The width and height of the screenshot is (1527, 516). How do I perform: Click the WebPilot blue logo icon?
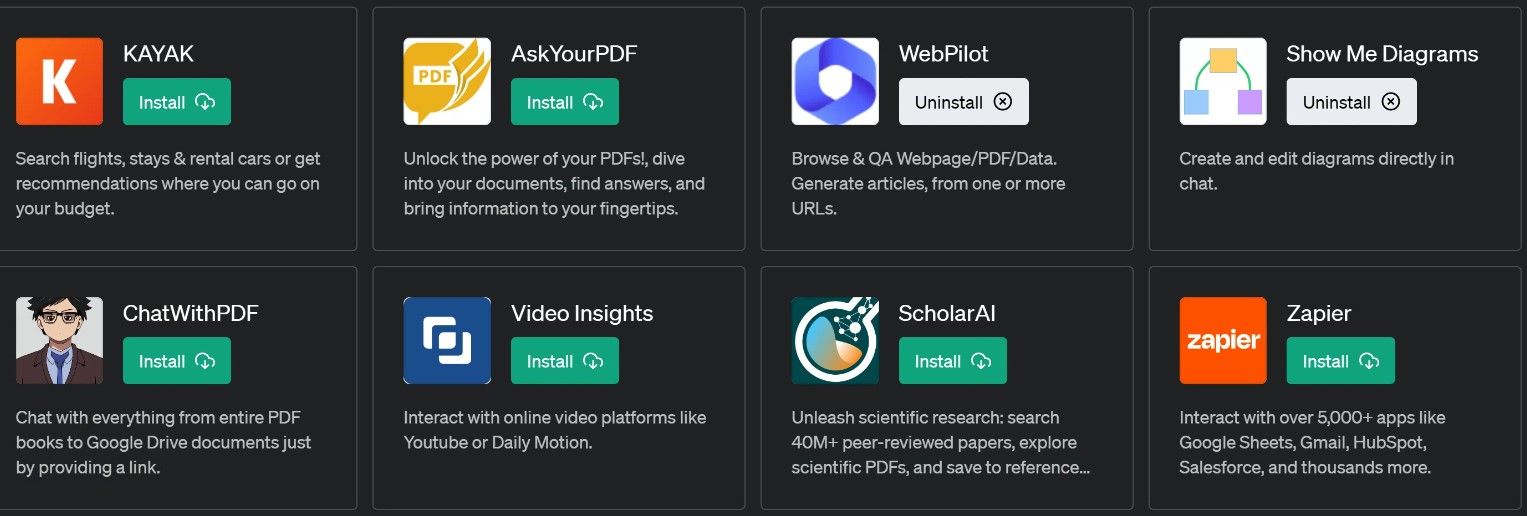point(835,81)
